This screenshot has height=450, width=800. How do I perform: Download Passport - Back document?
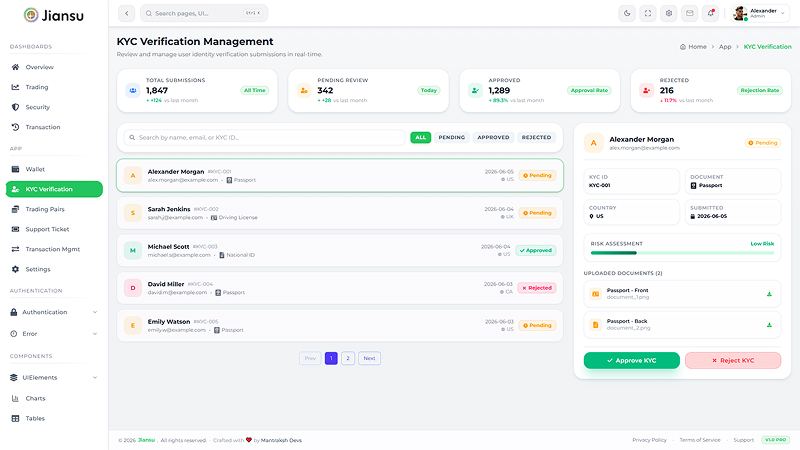click(769, 325)
